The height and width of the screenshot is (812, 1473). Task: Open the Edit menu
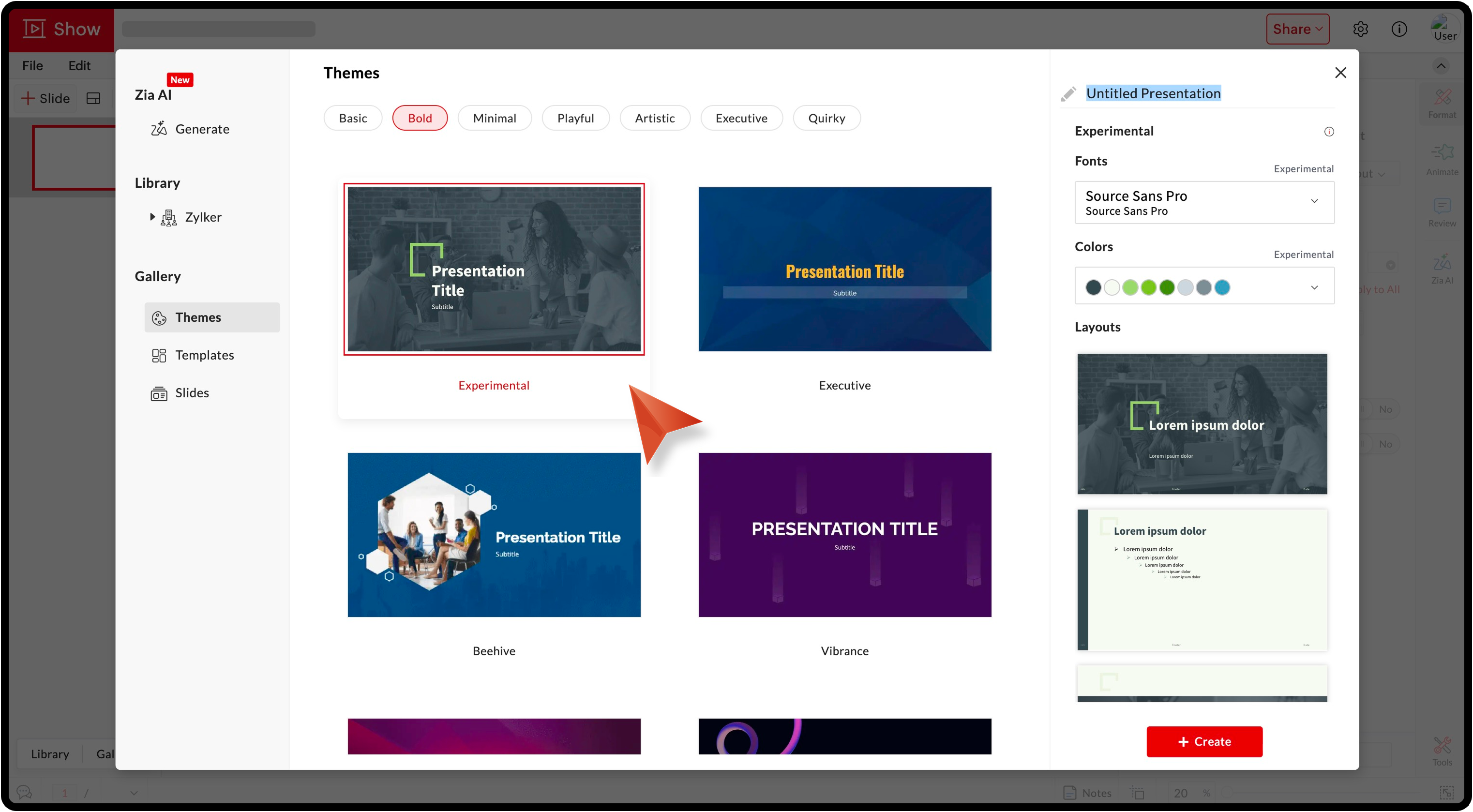click(79, 66)
